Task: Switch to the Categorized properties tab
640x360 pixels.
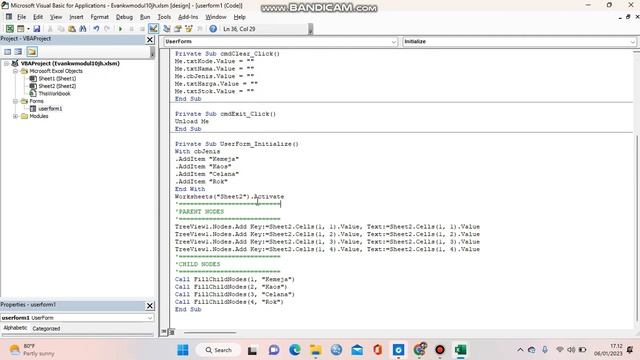Action: 46,328
